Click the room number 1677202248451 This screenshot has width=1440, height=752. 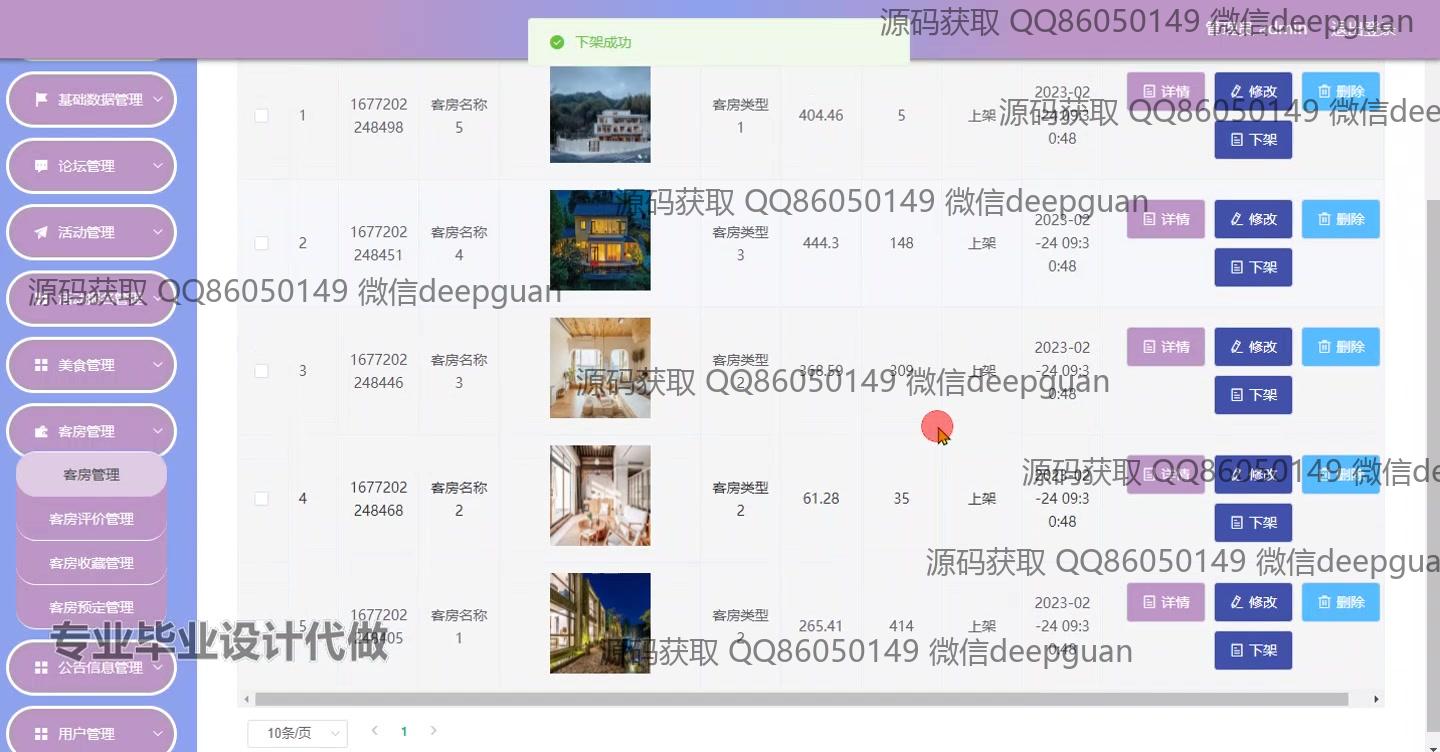tap(379, 243)
